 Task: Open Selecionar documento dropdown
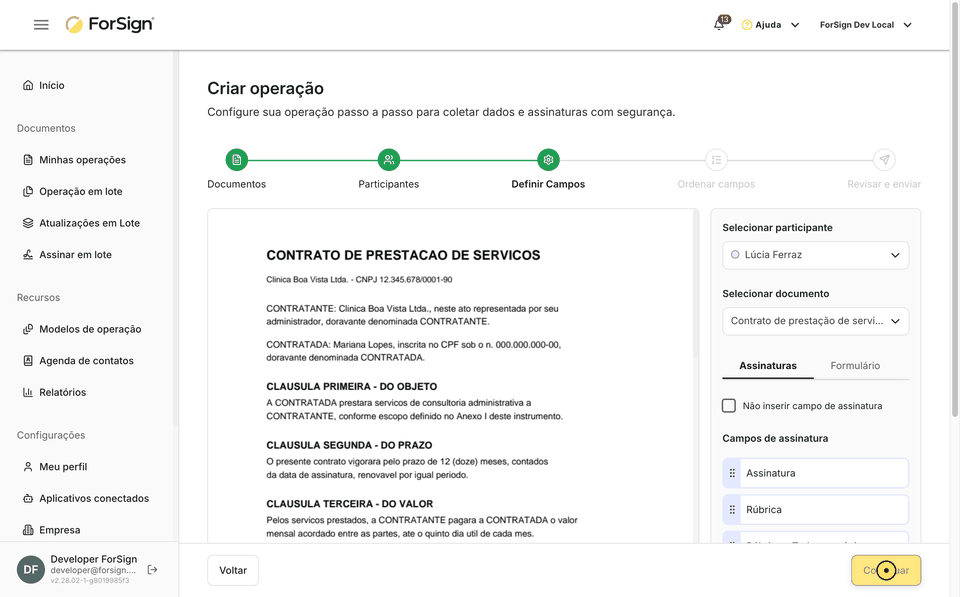[816, 321]
